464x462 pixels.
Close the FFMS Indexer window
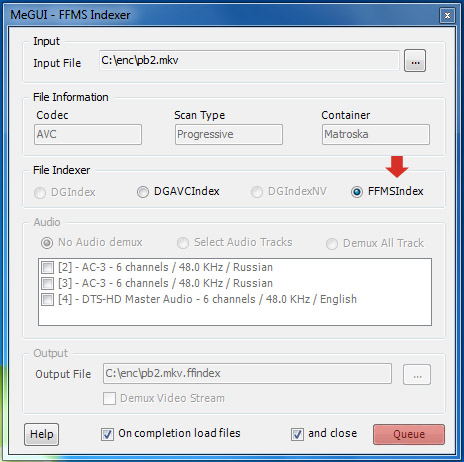(x=447, y=15)
